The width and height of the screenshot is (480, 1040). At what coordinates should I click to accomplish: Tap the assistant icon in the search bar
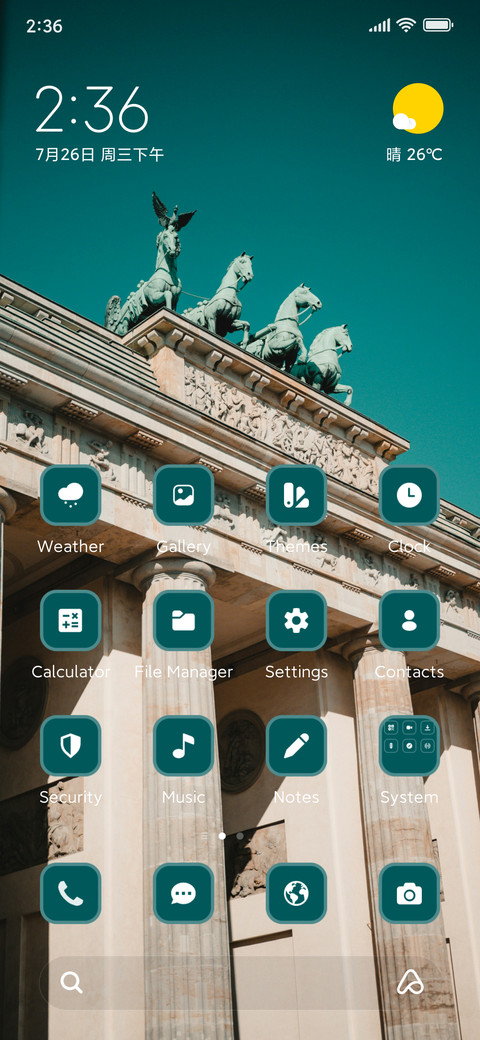410,982
